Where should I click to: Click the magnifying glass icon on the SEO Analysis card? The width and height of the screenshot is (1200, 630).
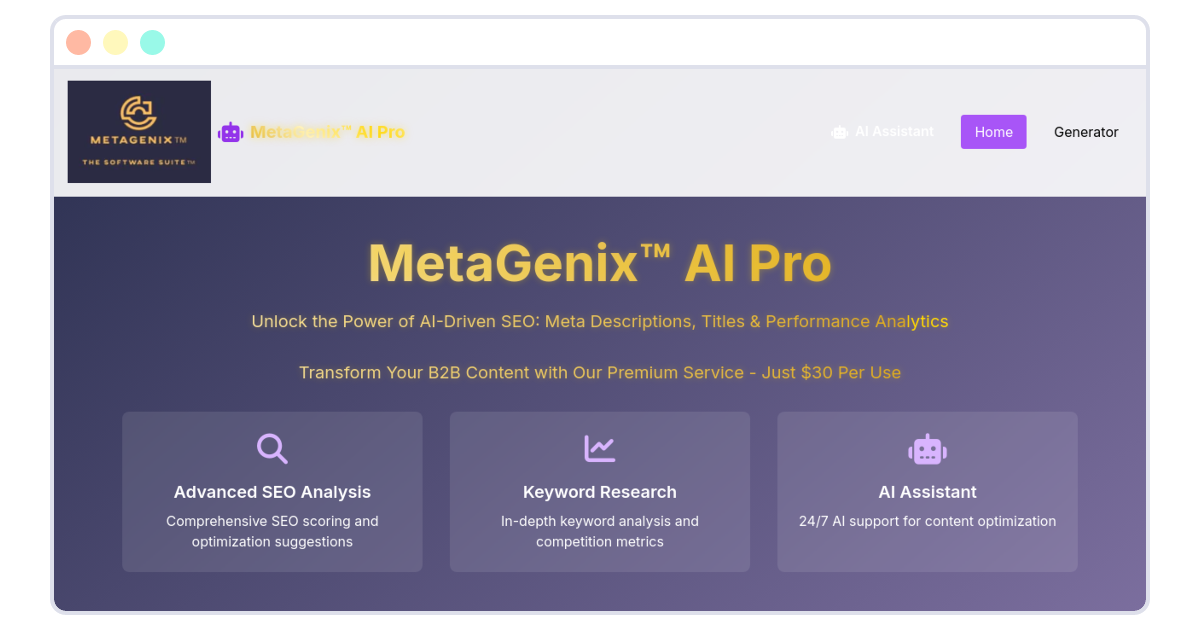[272, 448]
